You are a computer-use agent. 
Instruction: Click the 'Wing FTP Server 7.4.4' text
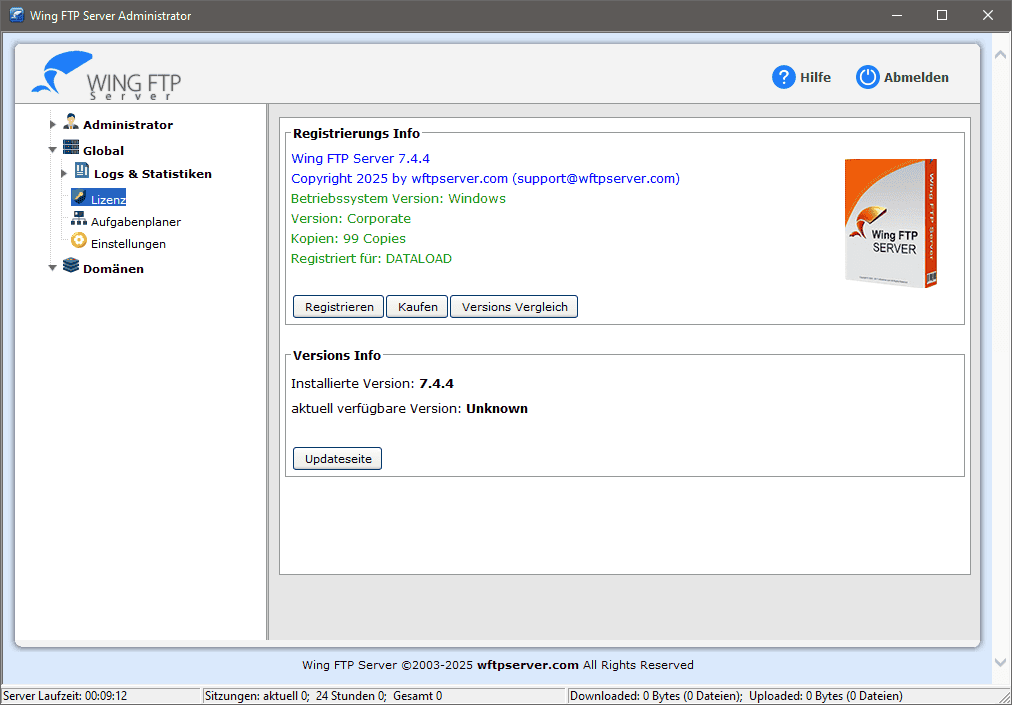point(360,158)
